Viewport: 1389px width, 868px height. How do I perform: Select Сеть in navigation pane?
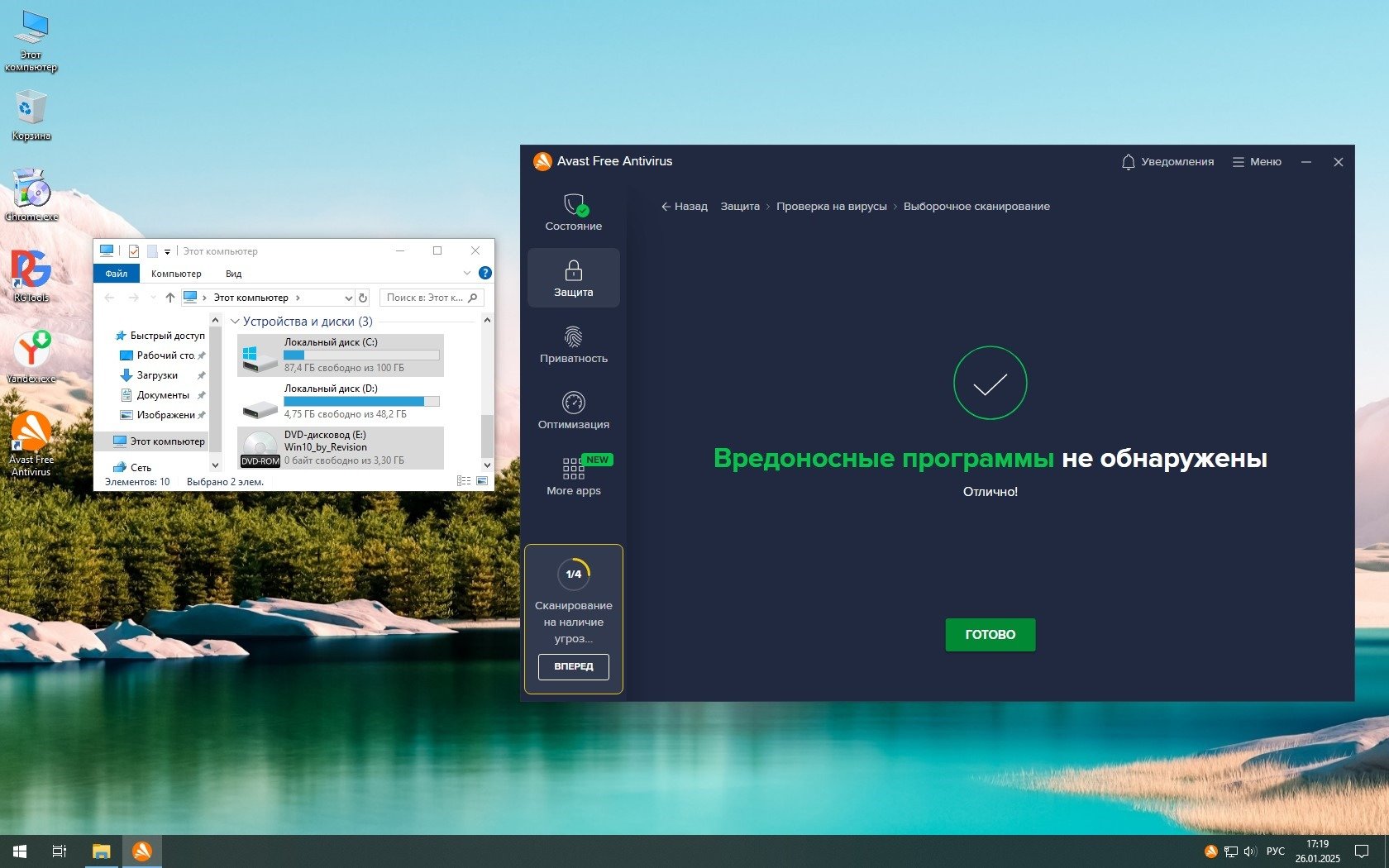click(132, 468)
